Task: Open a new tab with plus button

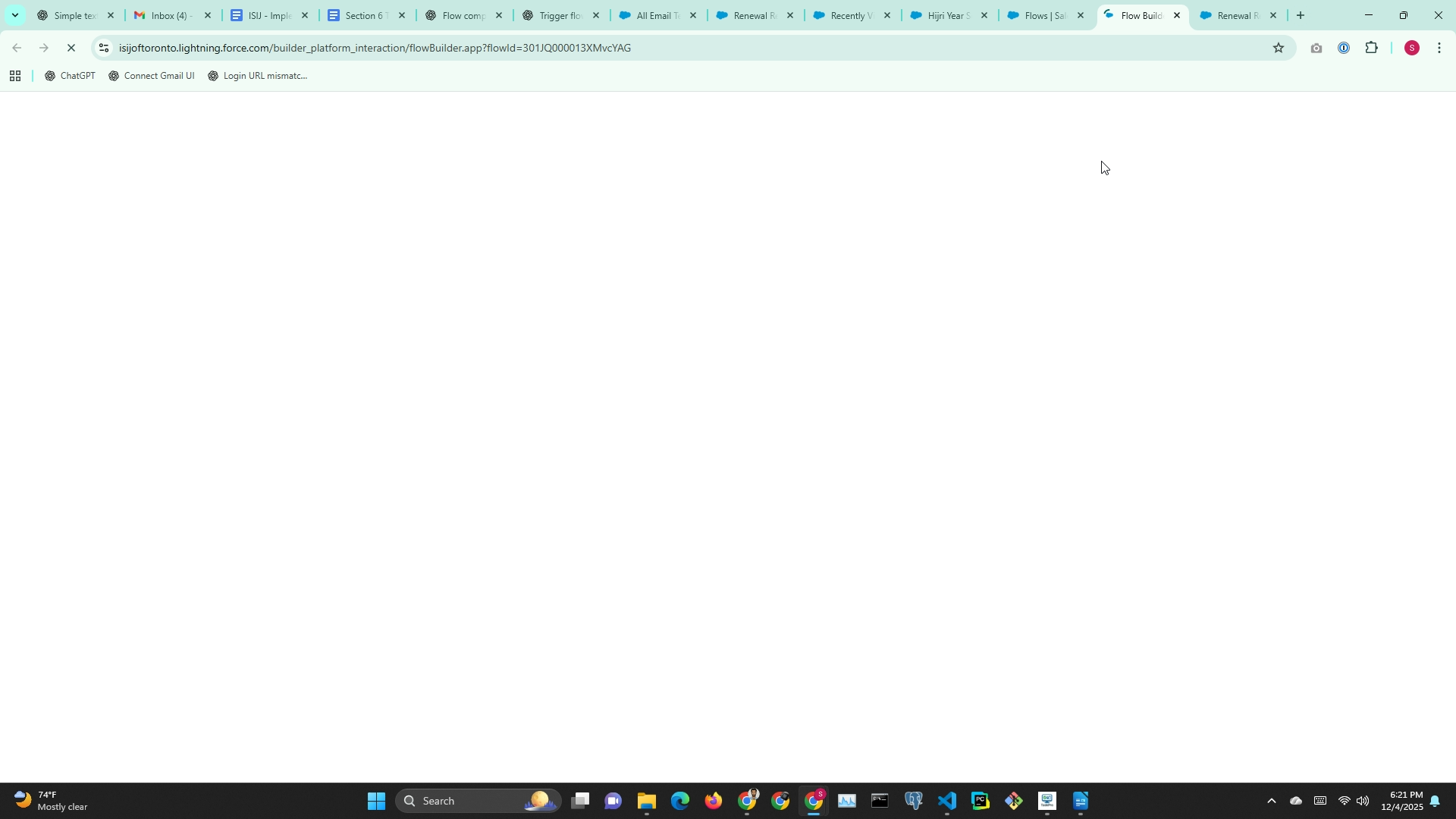Action: click(1300, 15)
